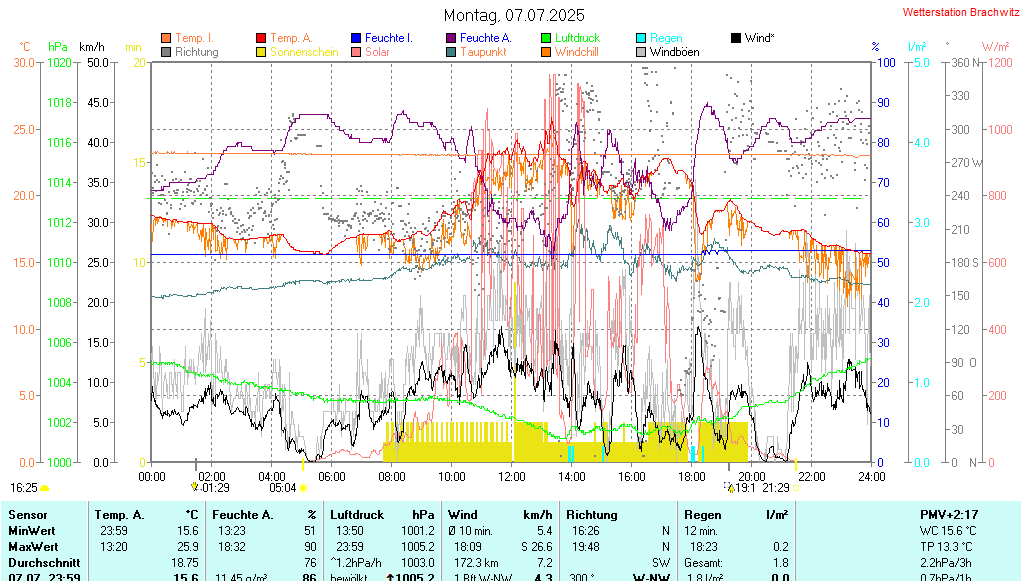1021x581 pixels.
Task: Click the 12:00 mark on time axis
Action: point(512,476)
